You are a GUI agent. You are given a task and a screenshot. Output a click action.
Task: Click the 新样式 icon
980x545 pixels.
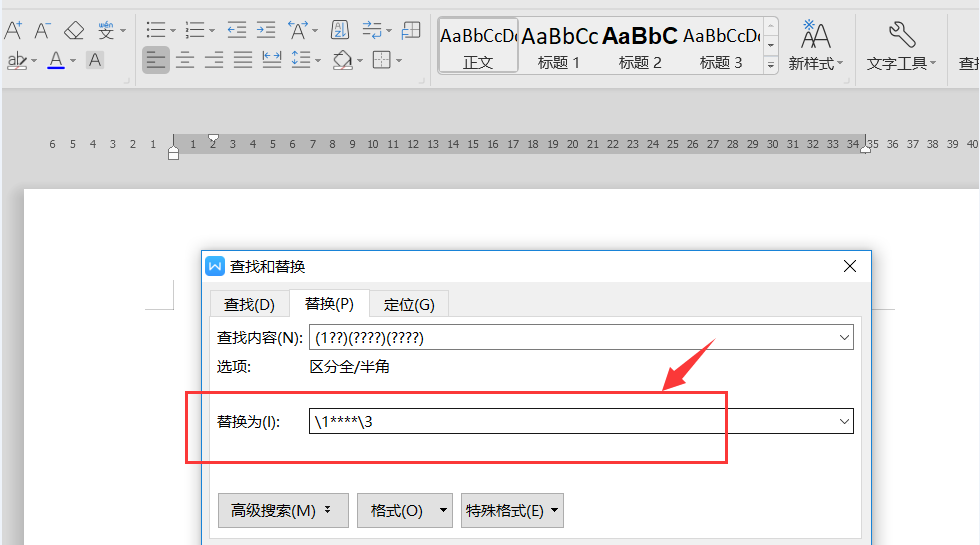click(x=816, y=35)
